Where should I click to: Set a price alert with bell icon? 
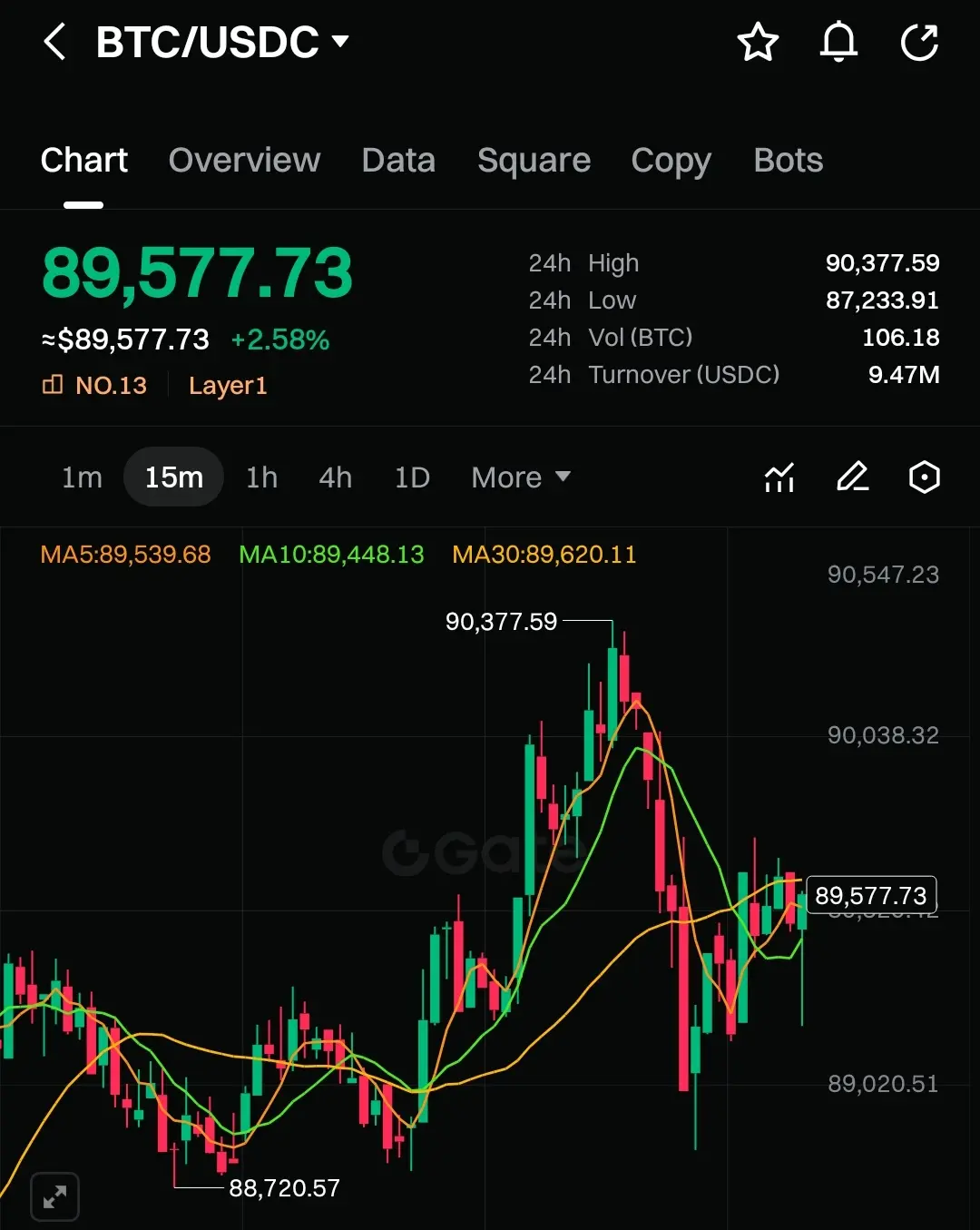tap(838, 43)
